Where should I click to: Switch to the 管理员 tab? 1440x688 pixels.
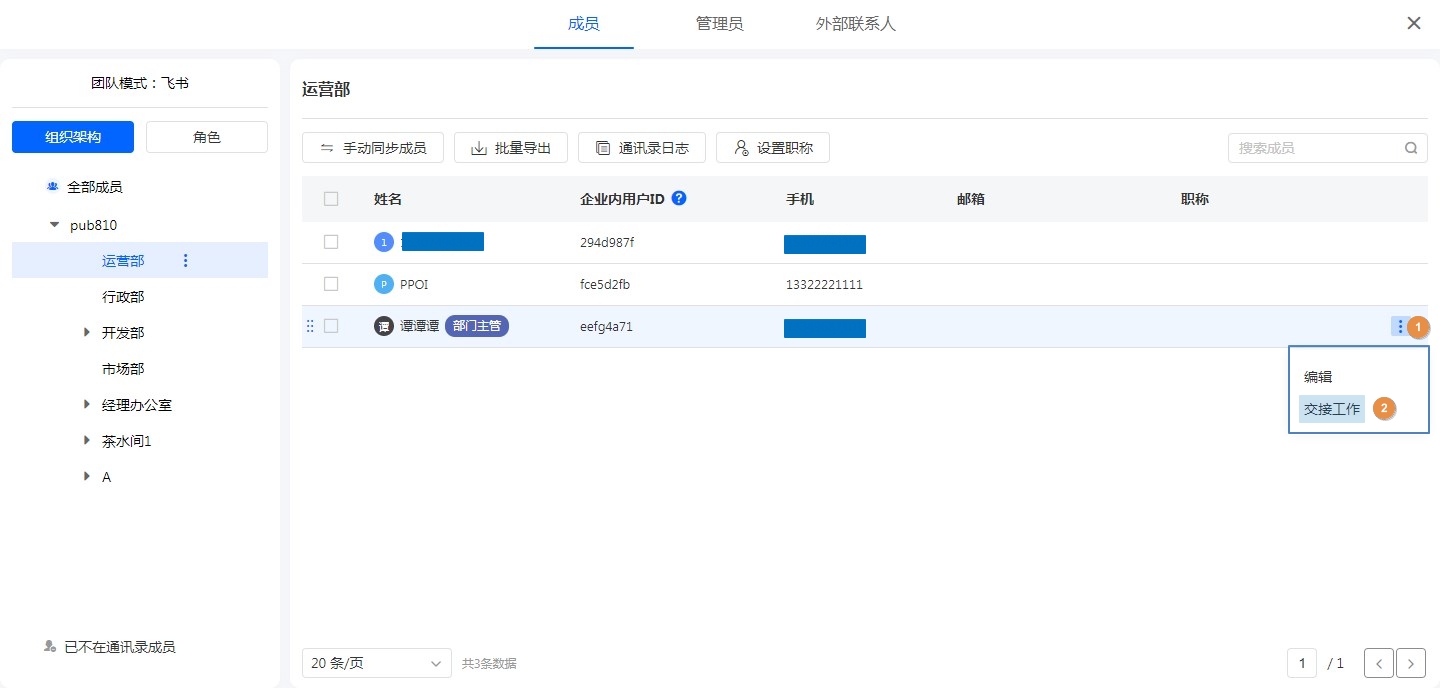[719, 24]
